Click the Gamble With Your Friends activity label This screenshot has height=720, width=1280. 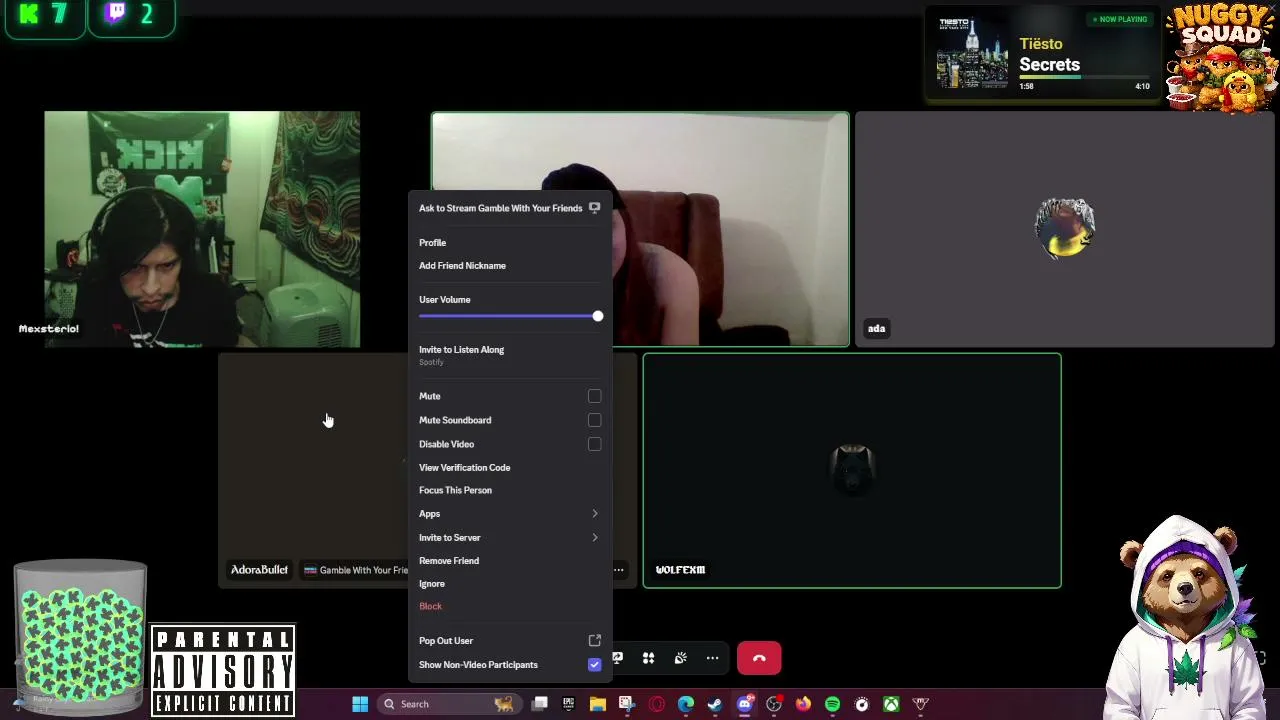point(356,570)
